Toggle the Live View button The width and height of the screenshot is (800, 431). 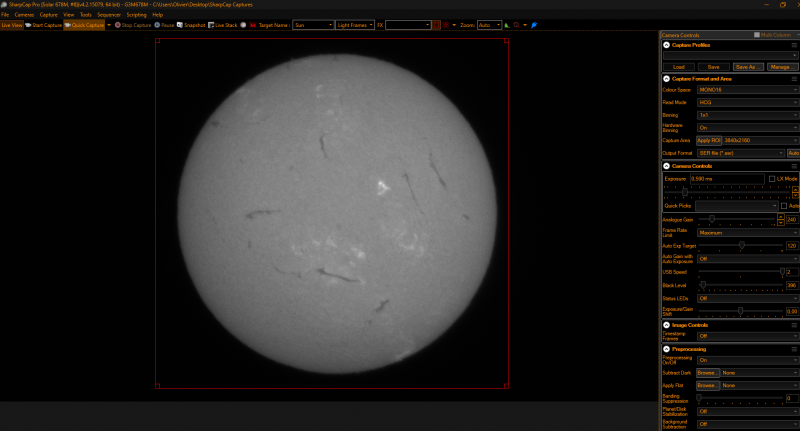point(12,25)
